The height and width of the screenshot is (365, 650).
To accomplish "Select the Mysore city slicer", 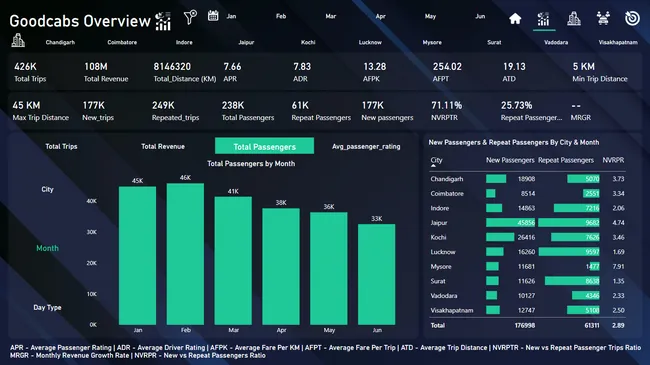I will point(432,42).
